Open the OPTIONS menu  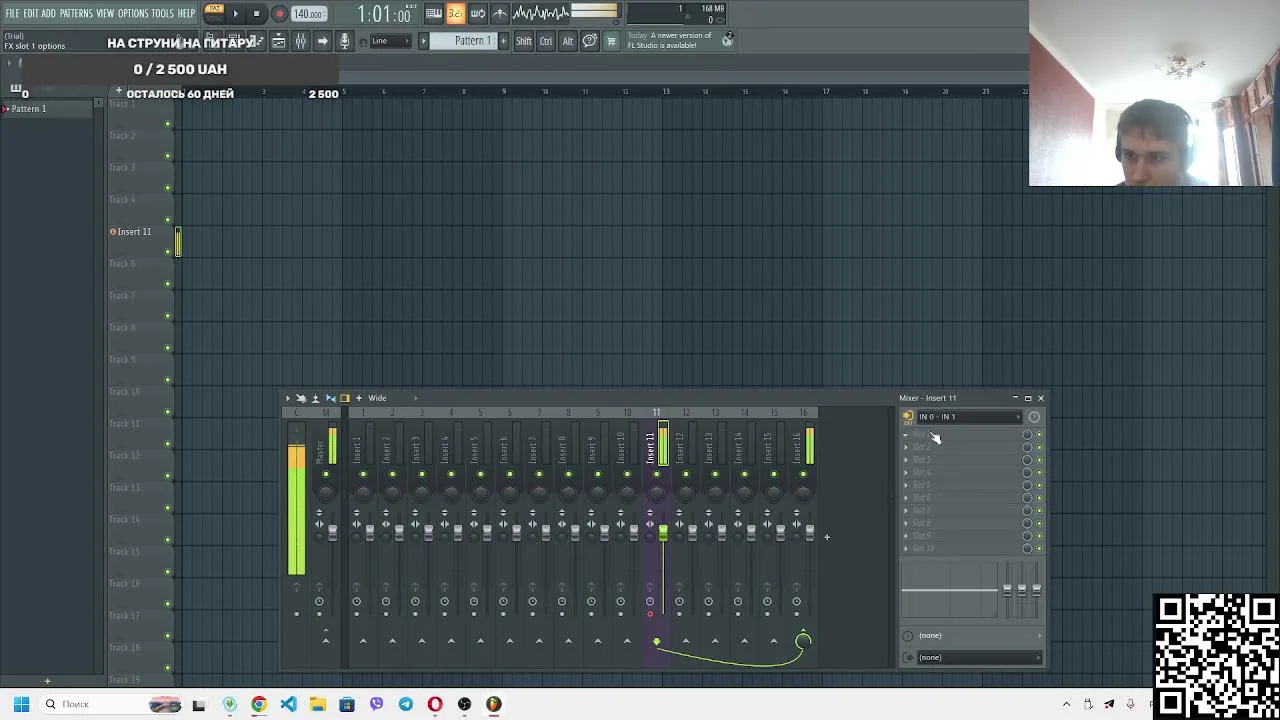click(x=133, y=13)
